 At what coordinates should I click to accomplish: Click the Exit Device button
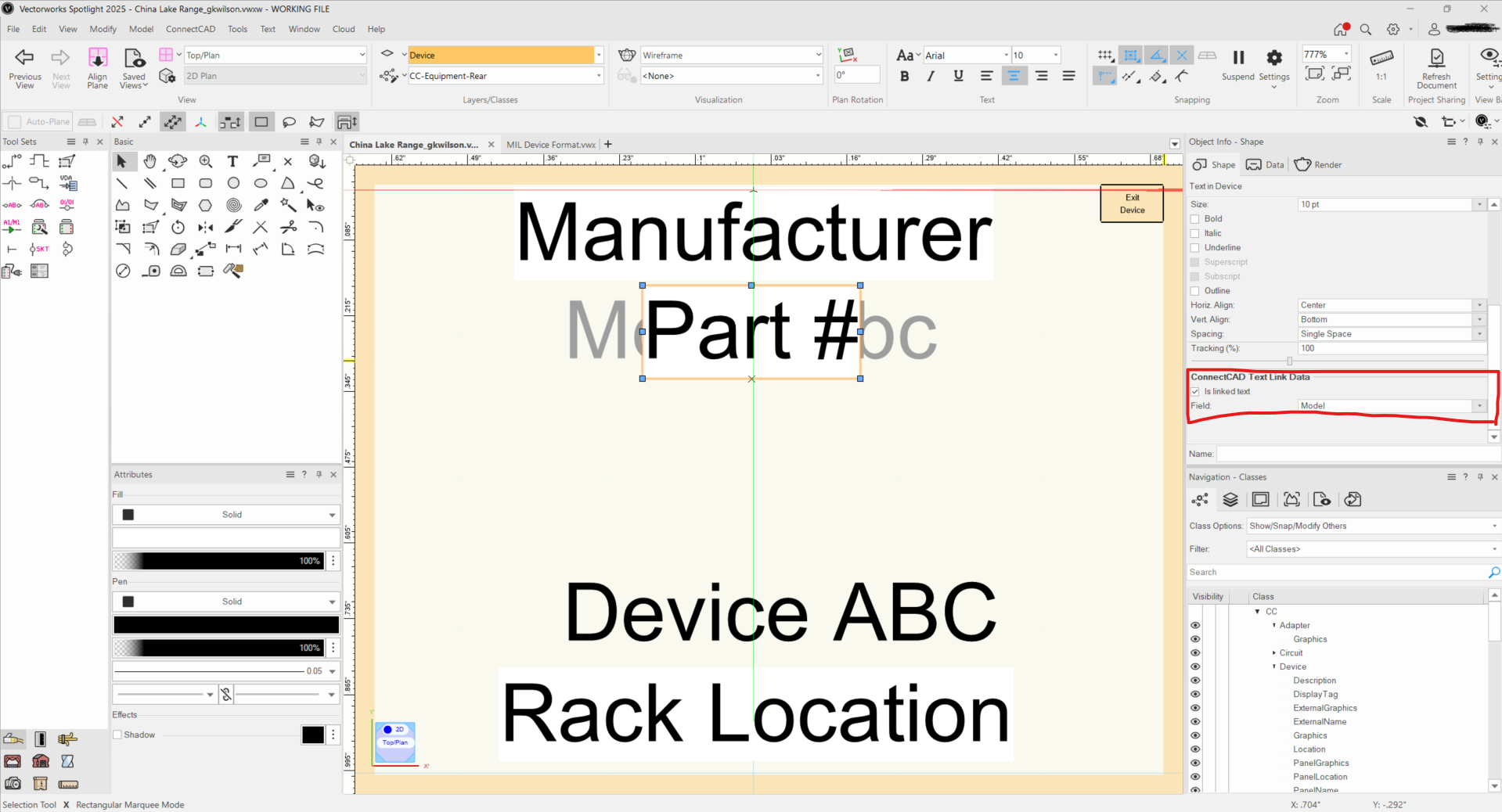(x=1131, y=203)
